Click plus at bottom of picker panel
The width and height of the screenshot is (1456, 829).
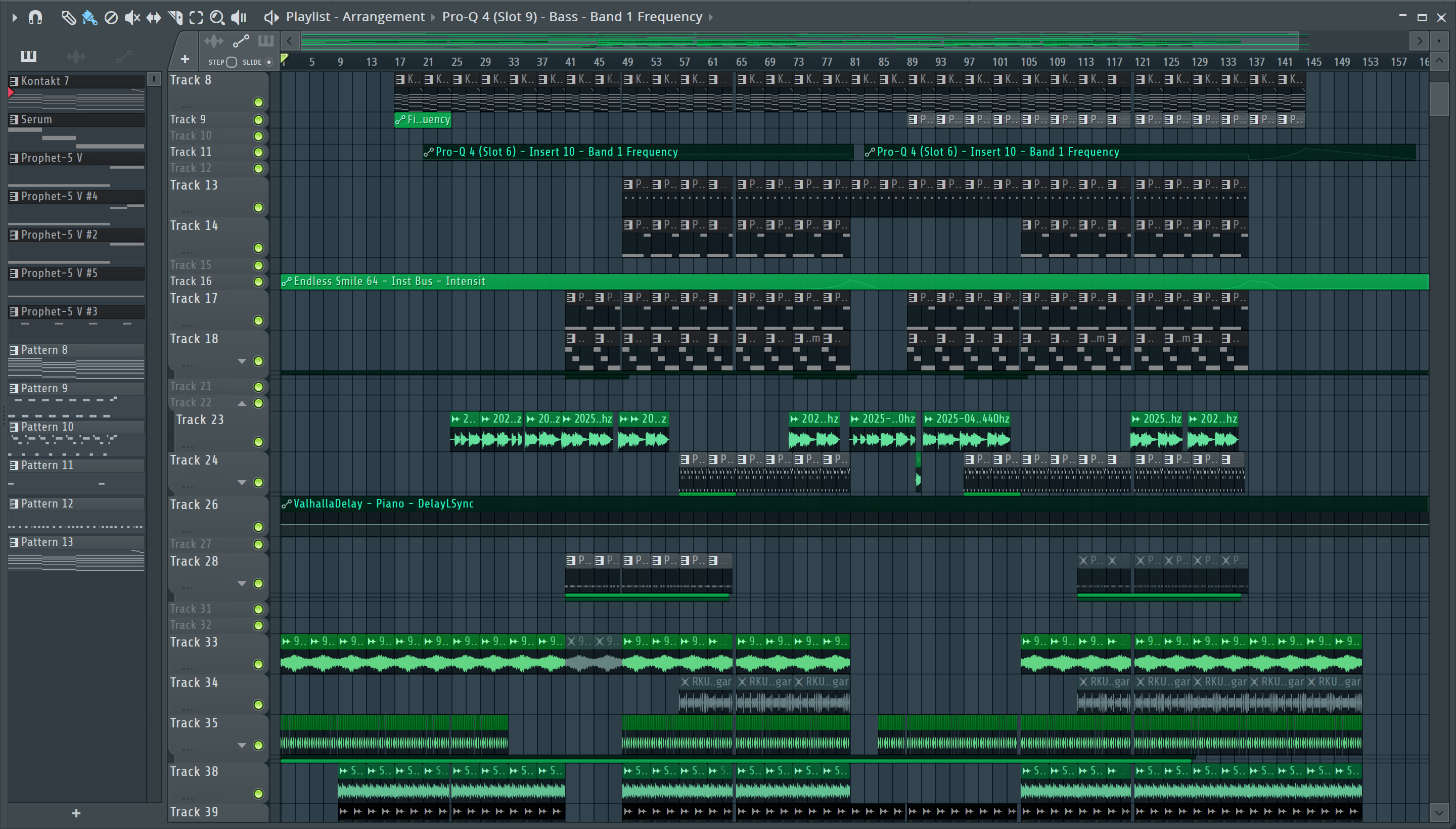[x=76, y=813]
